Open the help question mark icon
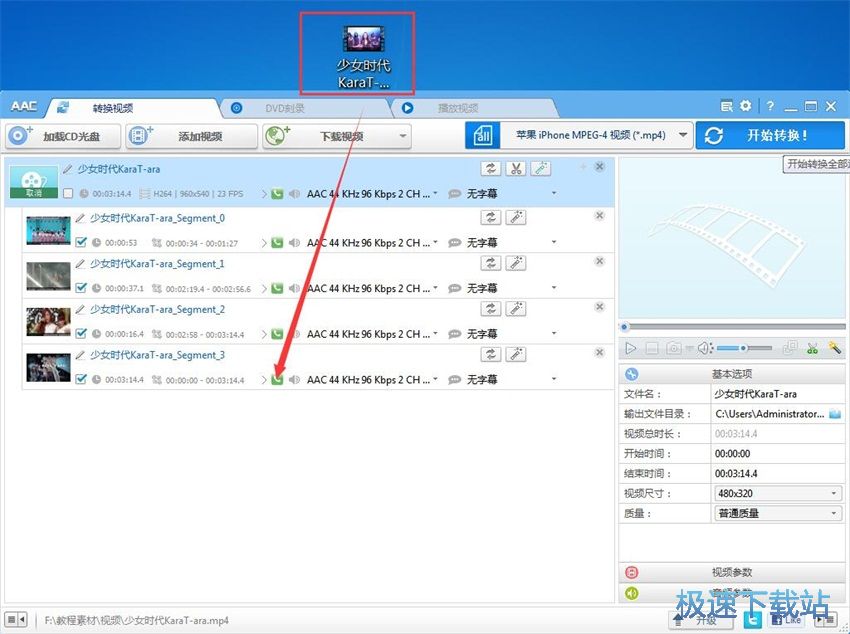The width and height of the screenshot is (850, 634). point(770,106)
